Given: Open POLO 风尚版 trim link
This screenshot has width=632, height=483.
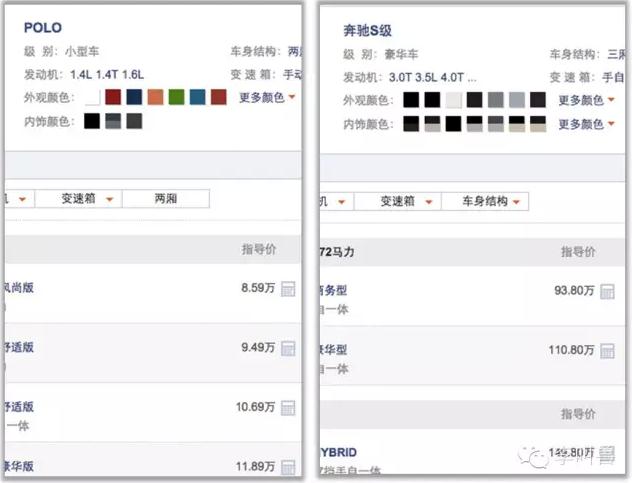Looking at the screenshot, I should pyautogui.click(x=19, y=288).
